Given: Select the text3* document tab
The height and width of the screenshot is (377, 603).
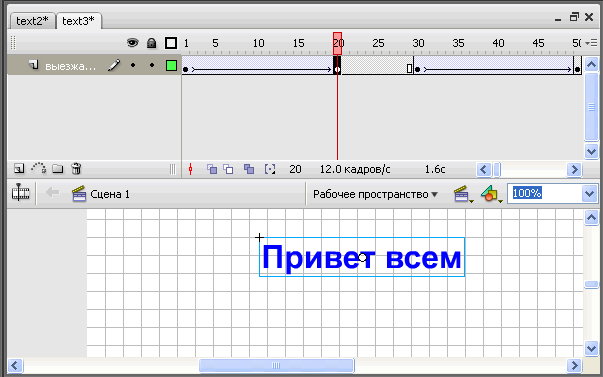Looking at the screenshot, I should [x=78, y=21].
